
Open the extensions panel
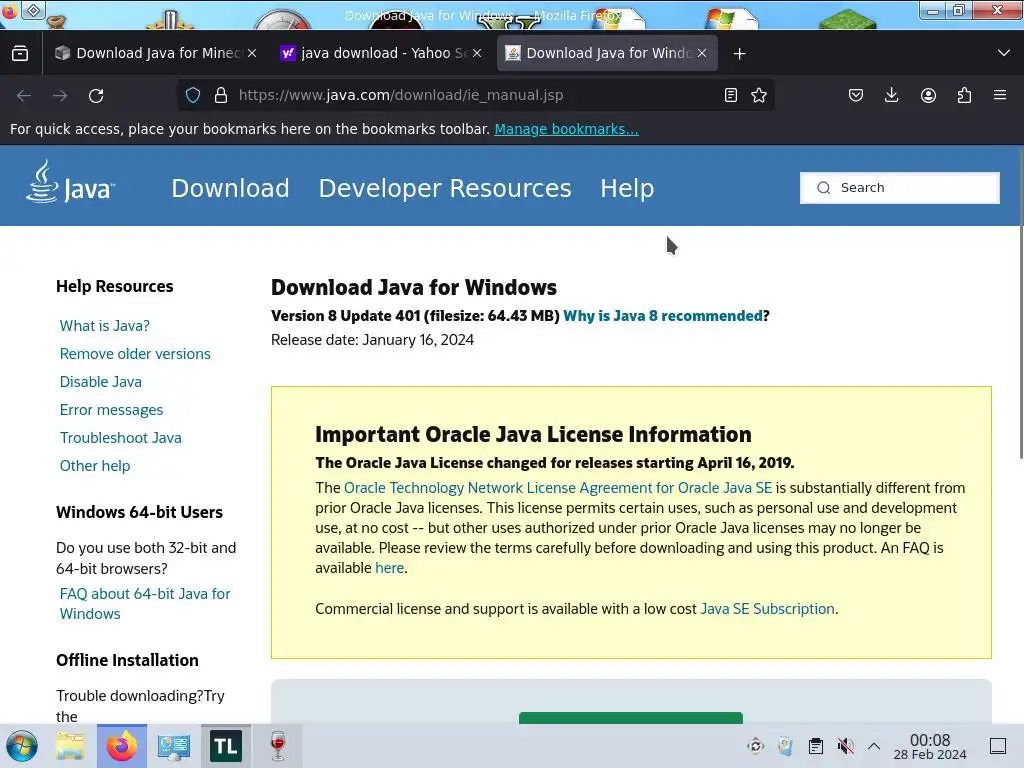tap(964, 95)
